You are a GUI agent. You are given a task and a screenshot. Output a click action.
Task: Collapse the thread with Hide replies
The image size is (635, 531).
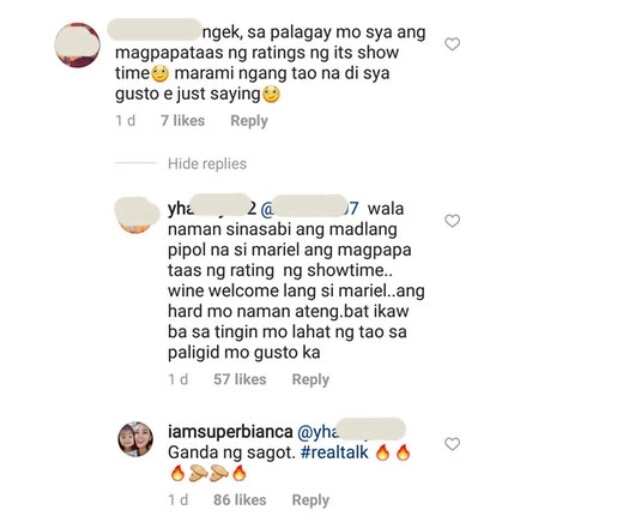click(x=207, y=164)
